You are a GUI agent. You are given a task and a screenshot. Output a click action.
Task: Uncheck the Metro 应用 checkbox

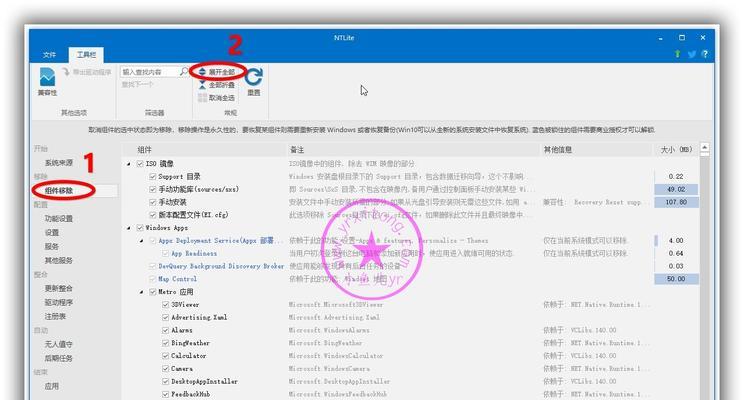pos(153,292)
